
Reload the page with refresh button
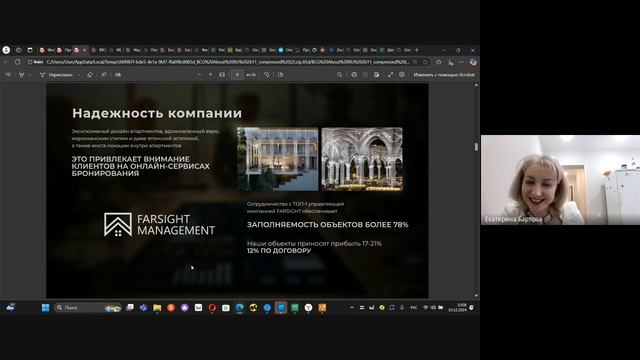pos(18,62)
